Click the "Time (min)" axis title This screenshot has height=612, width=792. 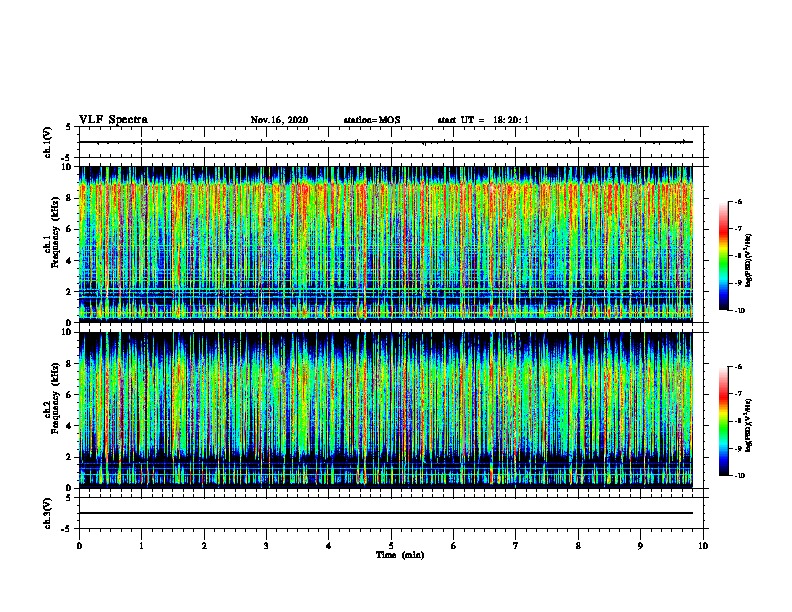tap(400, 555)
